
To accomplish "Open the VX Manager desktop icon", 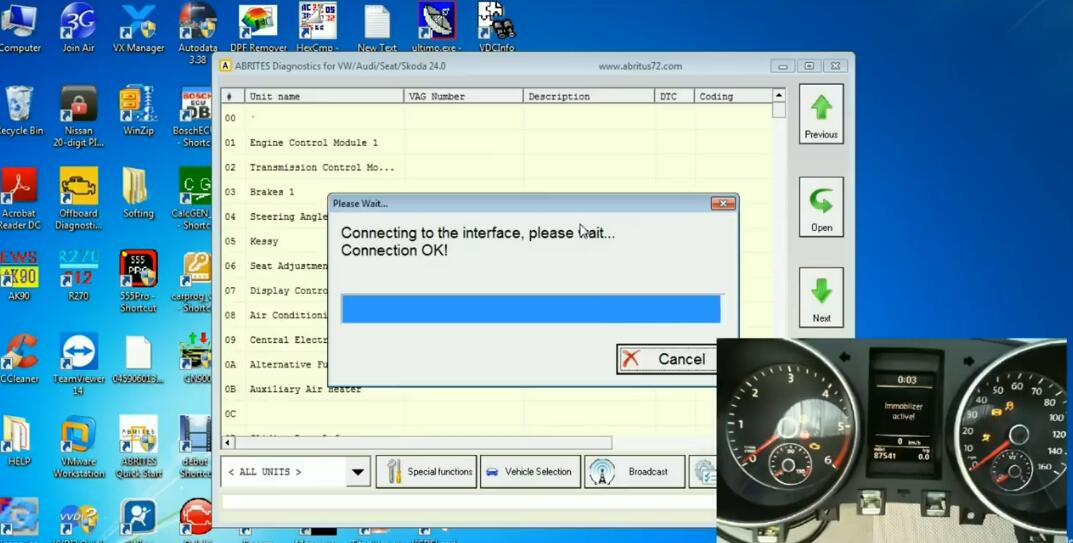I will [x=138, y=27].
